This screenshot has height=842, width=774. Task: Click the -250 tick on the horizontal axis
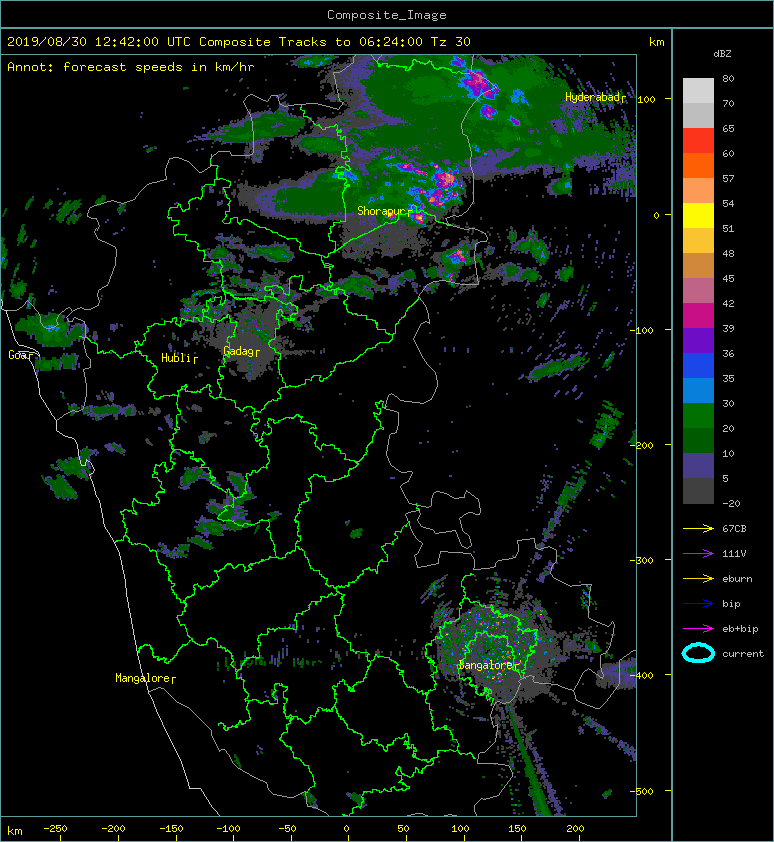[55, 829]
